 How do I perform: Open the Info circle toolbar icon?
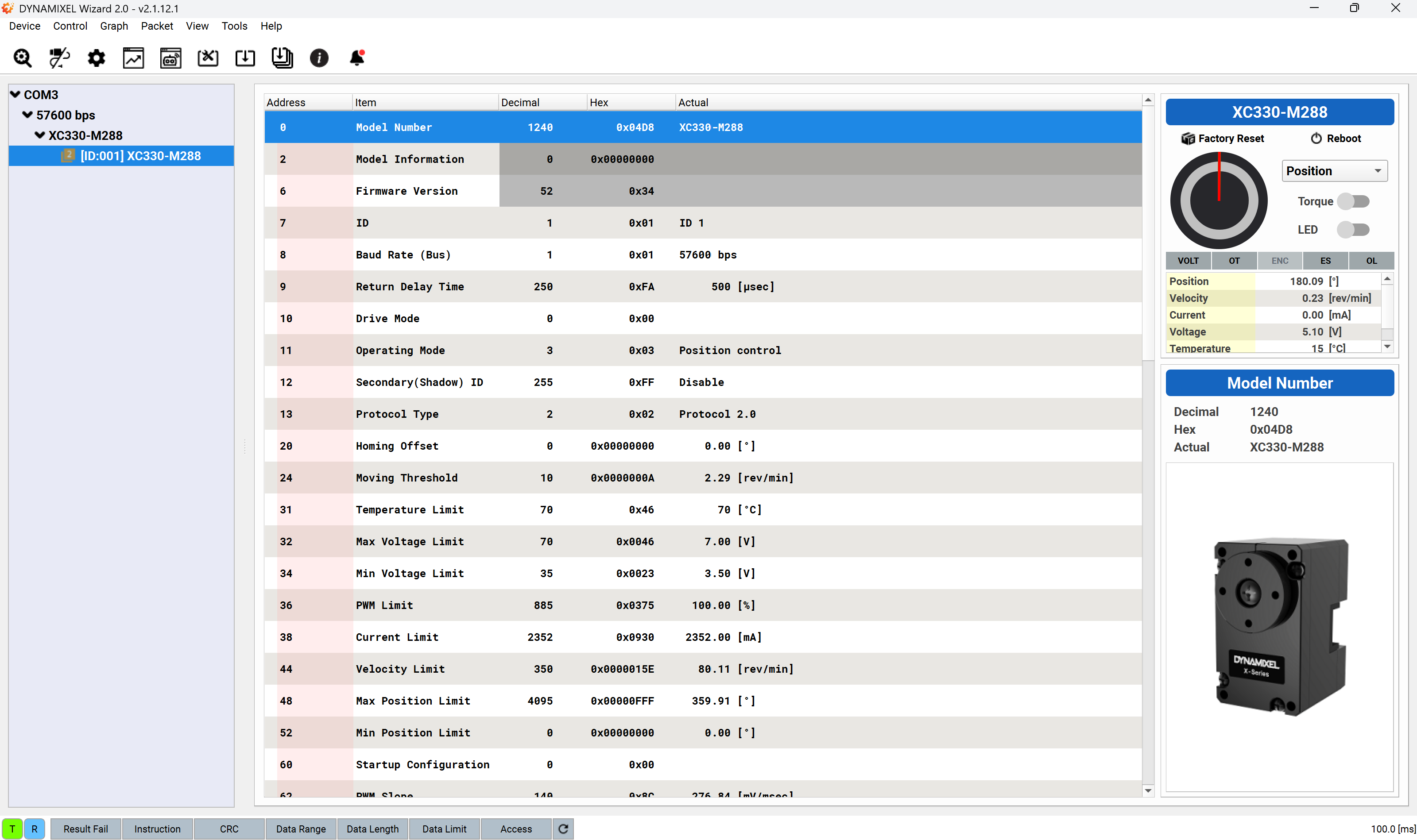coord(319,58)
